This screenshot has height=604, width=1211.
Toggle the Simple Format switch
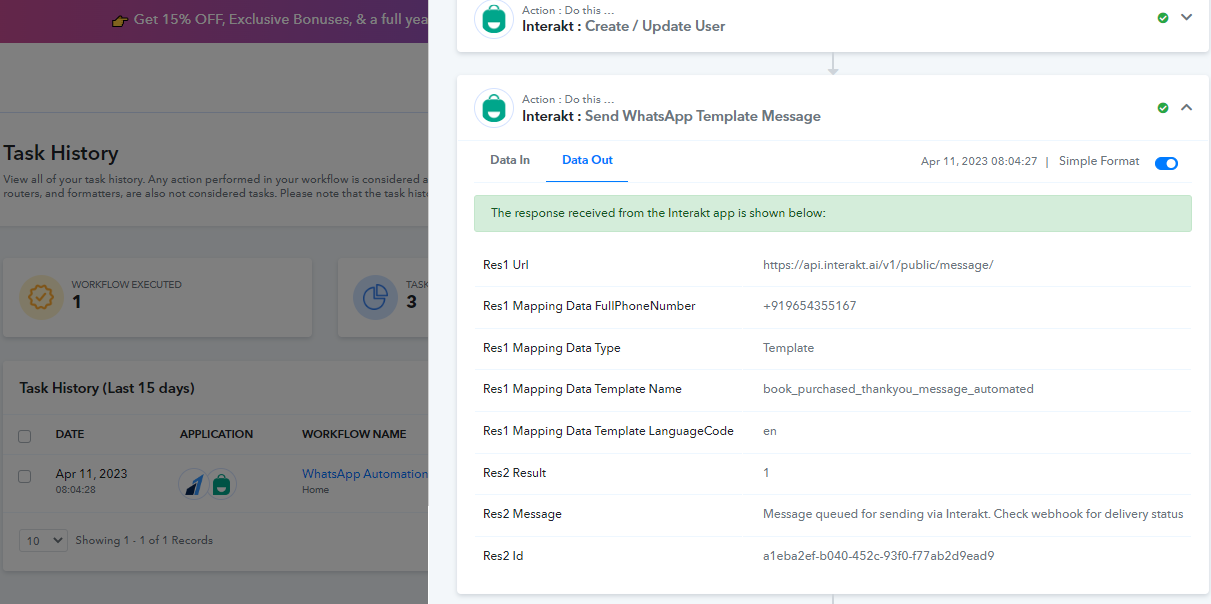pos(1166,163)
